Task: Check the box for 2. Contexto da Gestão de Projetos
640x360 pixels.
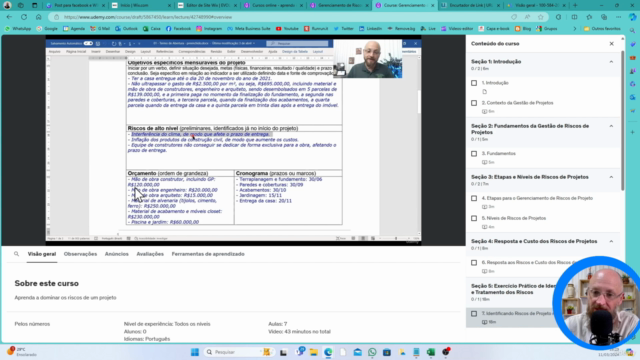Action: [474, 103]
